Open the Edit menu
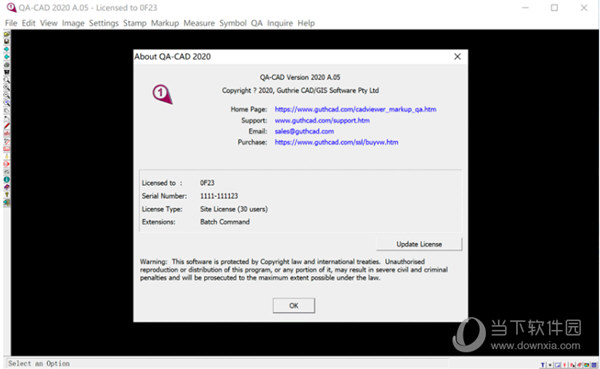Image resolution: width=600 pixels, height=369 pixels. click(28, 23)
